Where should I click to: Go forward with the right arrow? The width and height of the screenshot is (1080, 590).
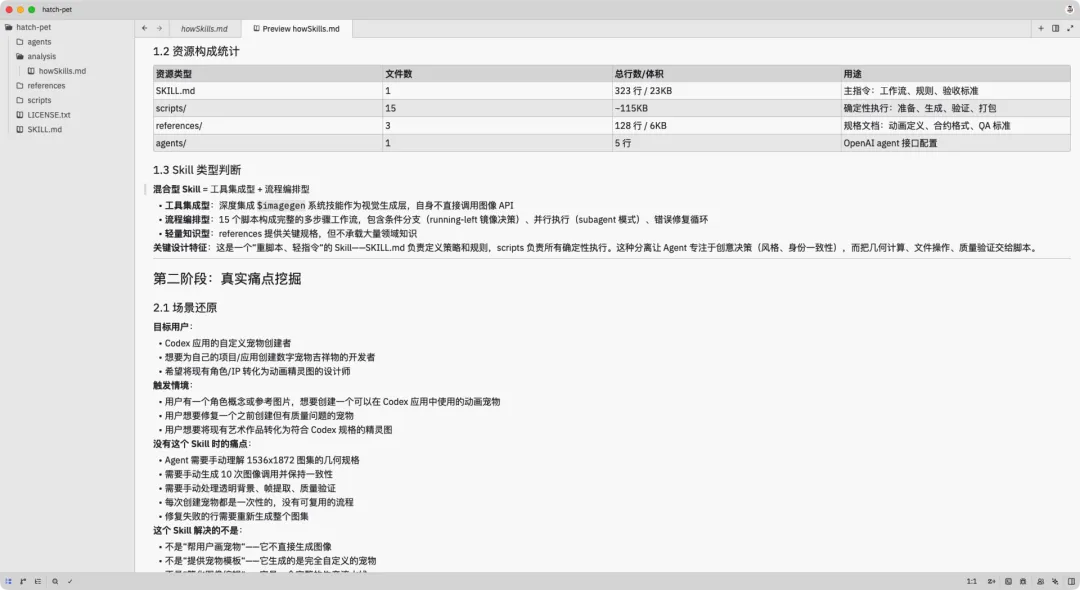point(159,28)
